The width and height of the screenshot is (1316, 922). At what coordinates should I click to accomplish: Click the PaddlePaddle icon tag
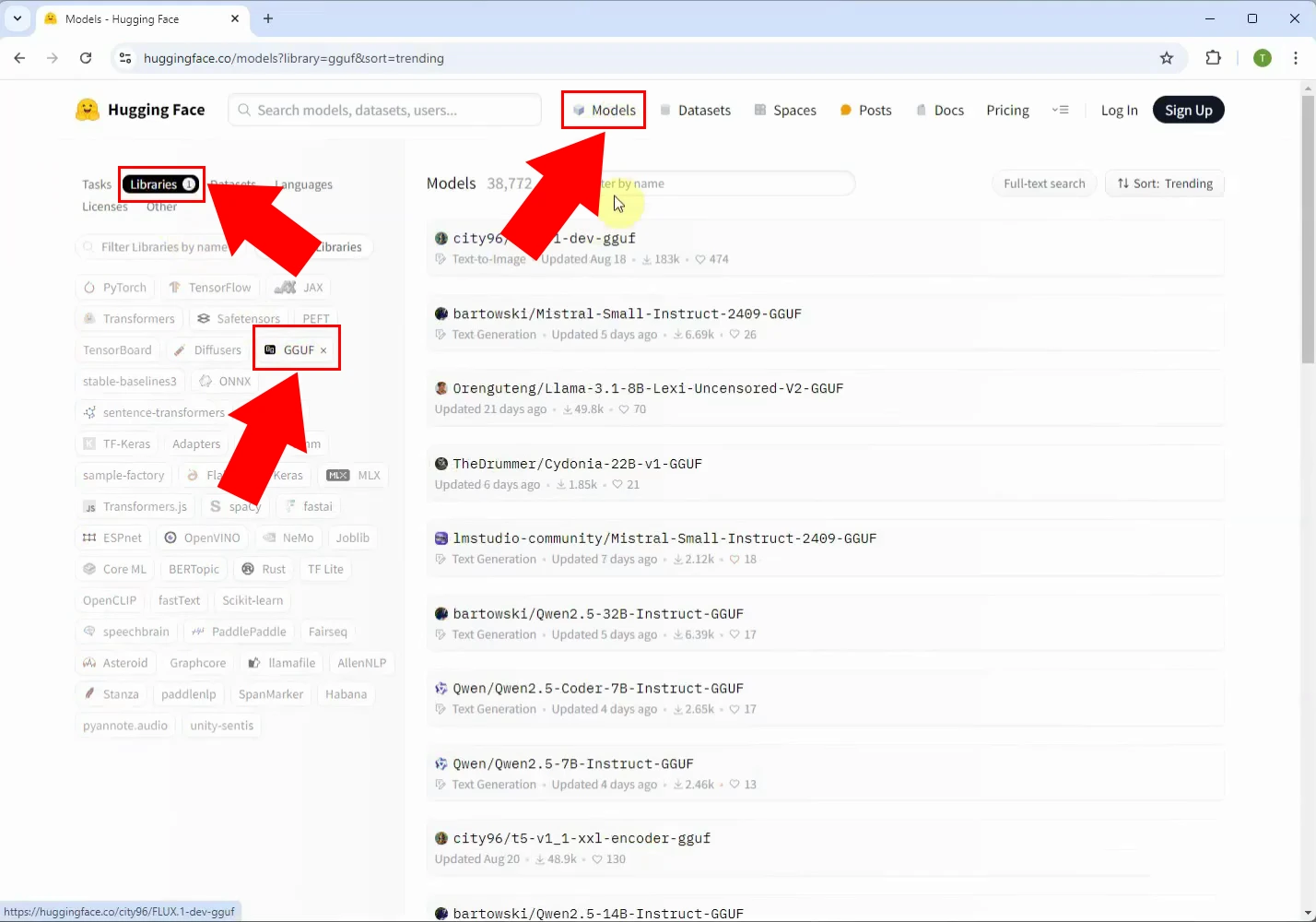click(239, 632)
